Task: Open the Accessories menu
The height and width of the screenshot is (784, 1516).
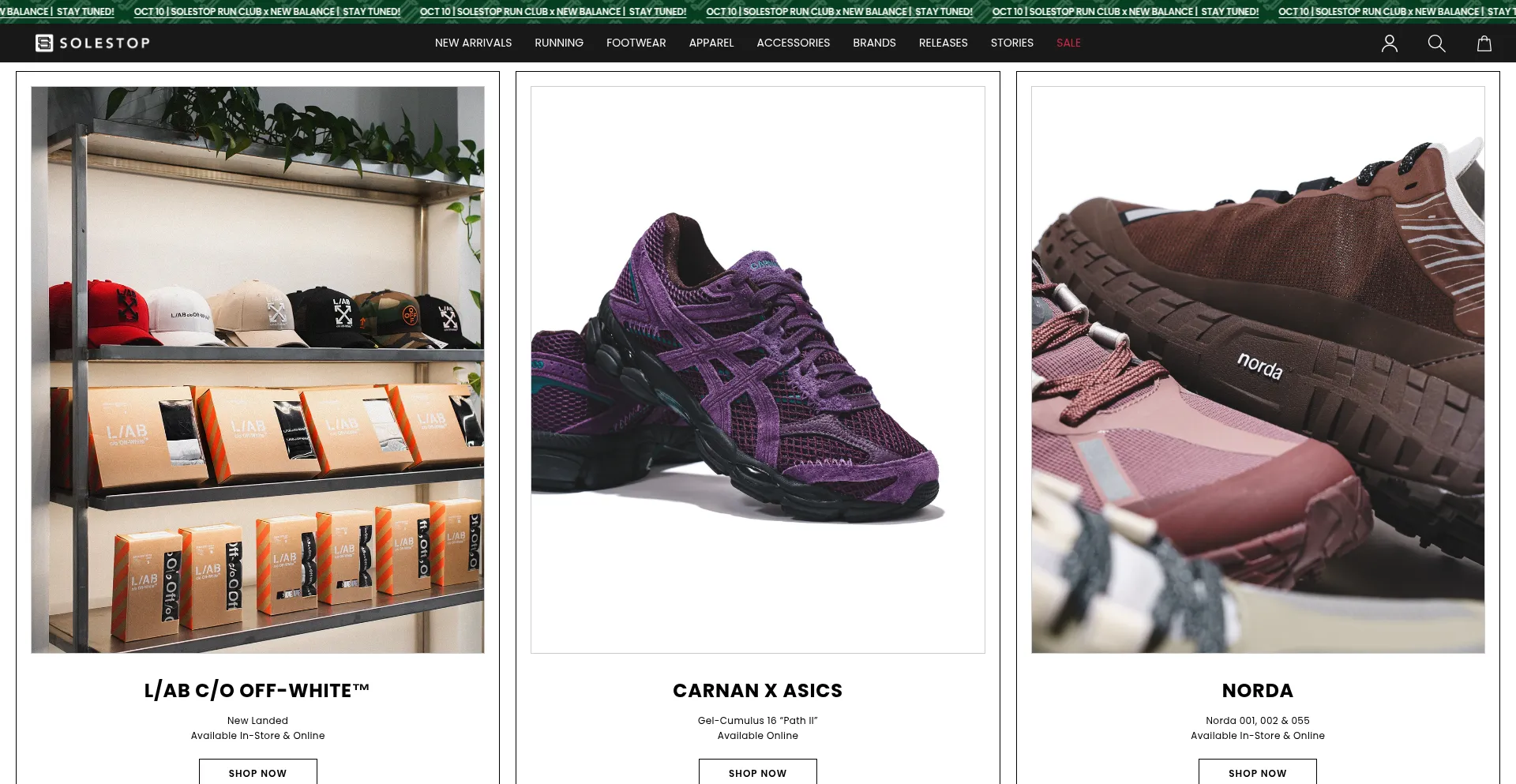Action: pyautogui.click(x=794, y=43)
